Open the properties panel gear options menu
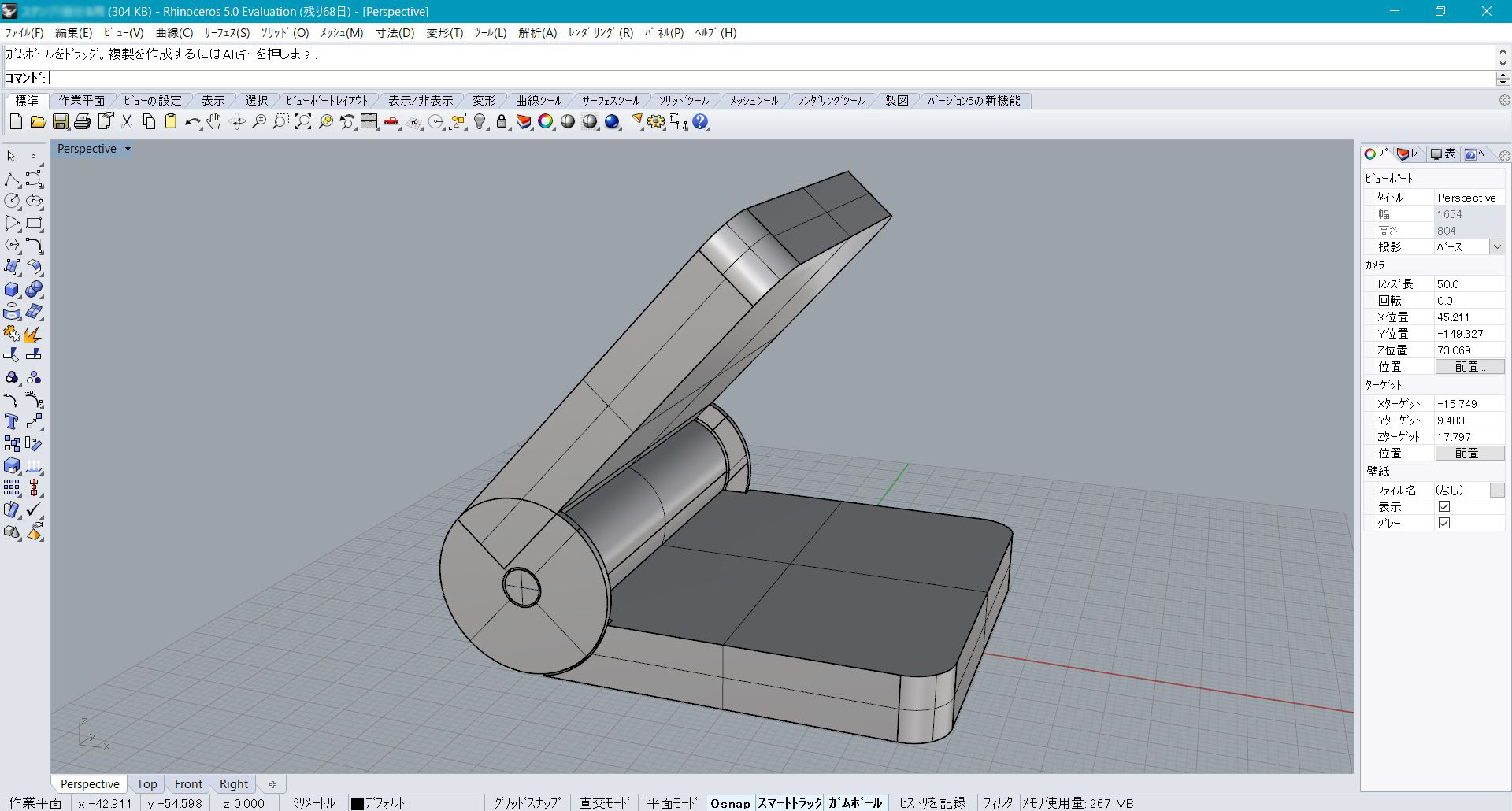 (x=1504, y=155)
